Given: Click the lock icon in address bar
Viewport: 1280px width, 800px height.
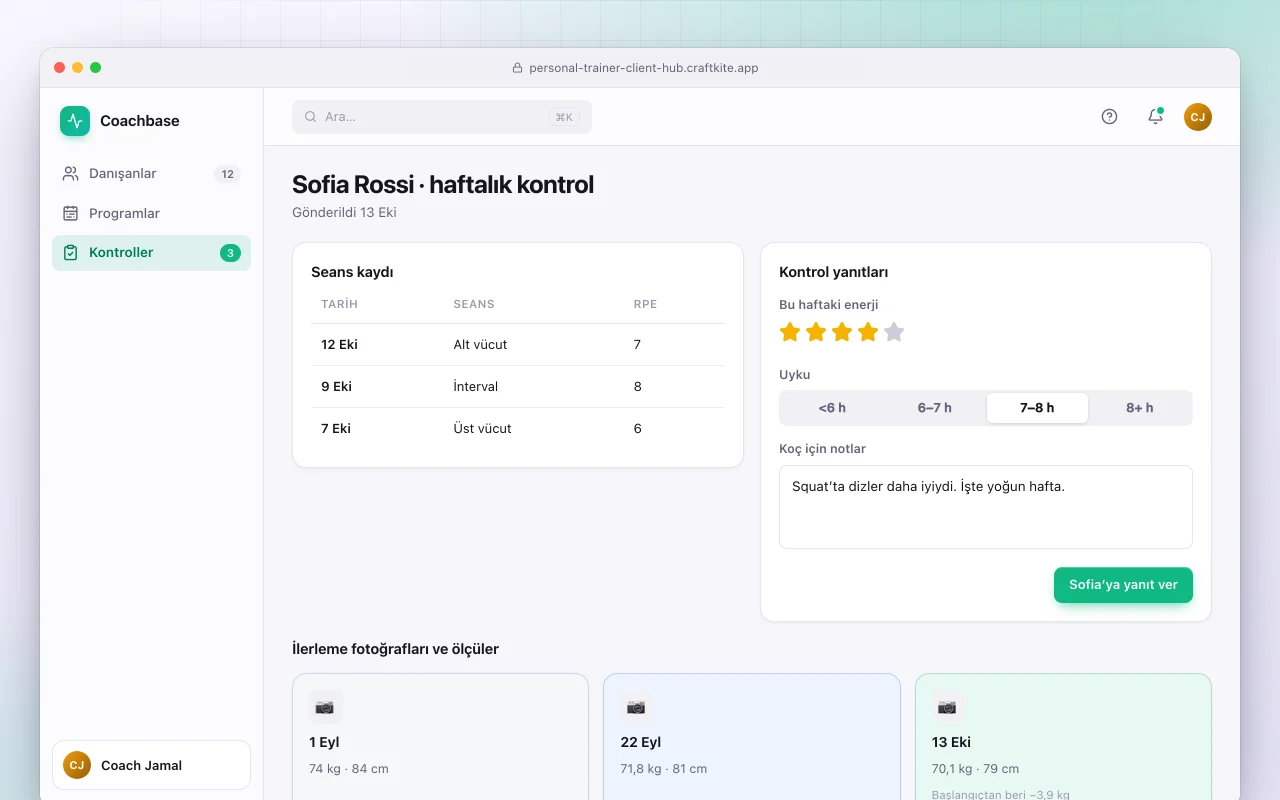Looking at the screenshot, I should tap(517, 68).
